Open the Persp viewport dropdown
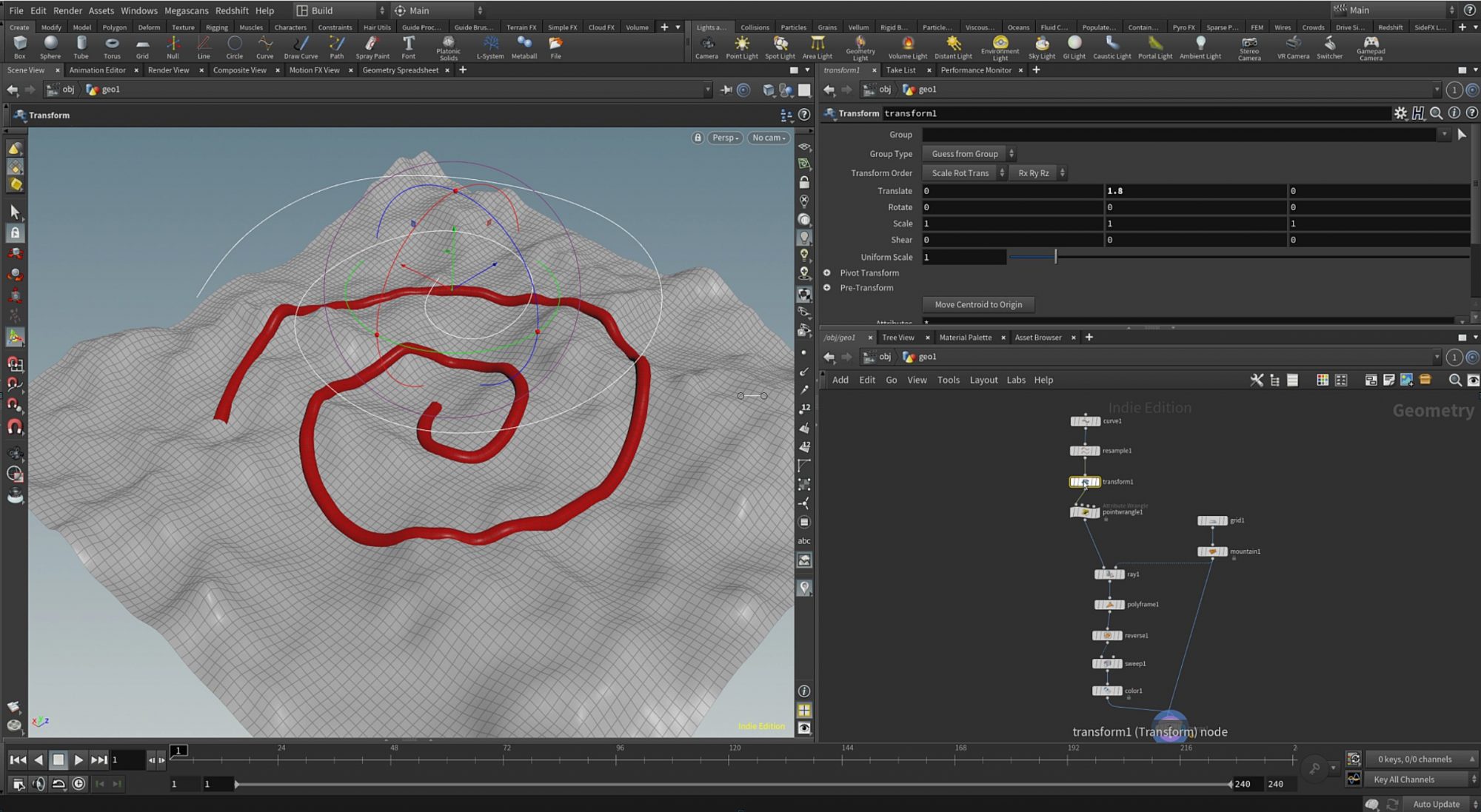This screenshot has width=1481, height=812. coord(725,138)
